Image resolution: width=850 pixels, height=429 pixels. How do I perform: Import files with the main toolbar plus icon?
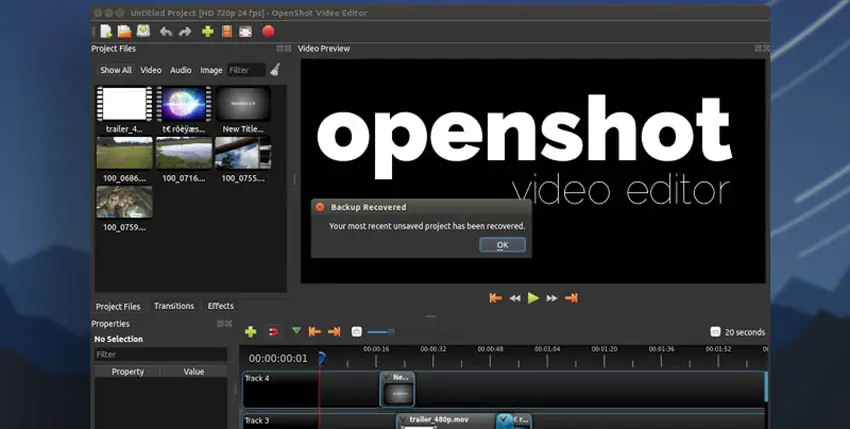click(x=208, y=31)
